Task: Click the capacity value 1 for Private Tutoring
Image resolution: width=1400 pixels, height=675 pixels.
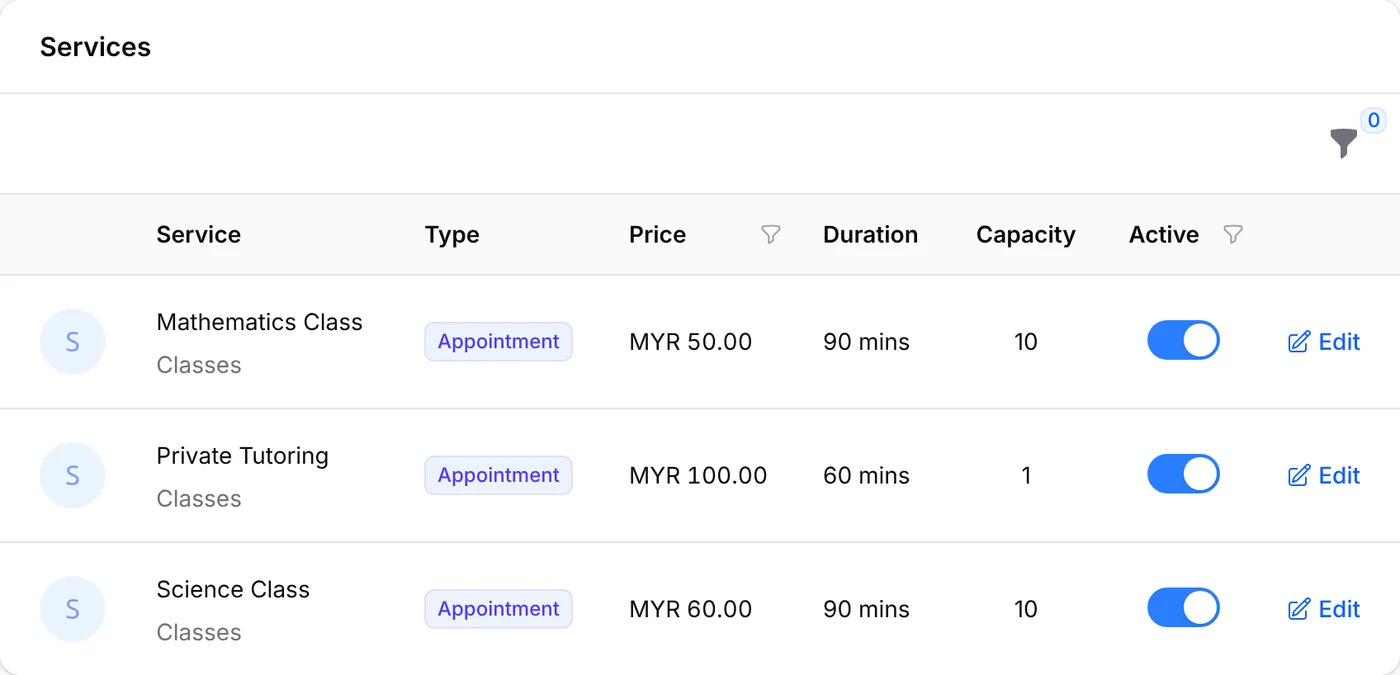Action: point(1026,475)
